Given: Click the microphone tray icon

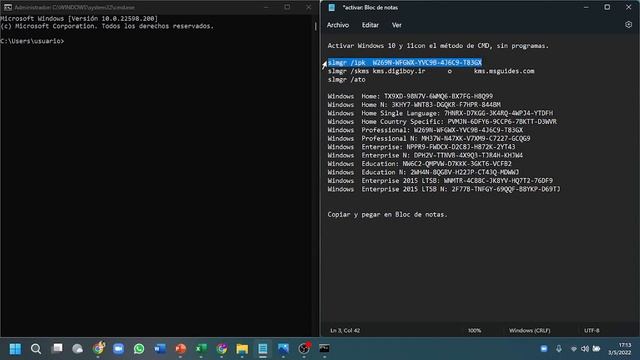Looking at the screenshot, I should 559,349.
